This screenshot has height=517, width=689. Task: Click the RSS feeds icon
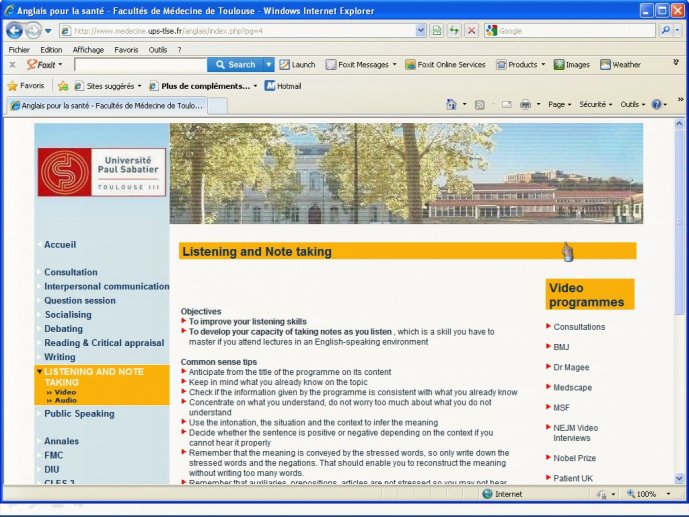click(x=479, y=105)
